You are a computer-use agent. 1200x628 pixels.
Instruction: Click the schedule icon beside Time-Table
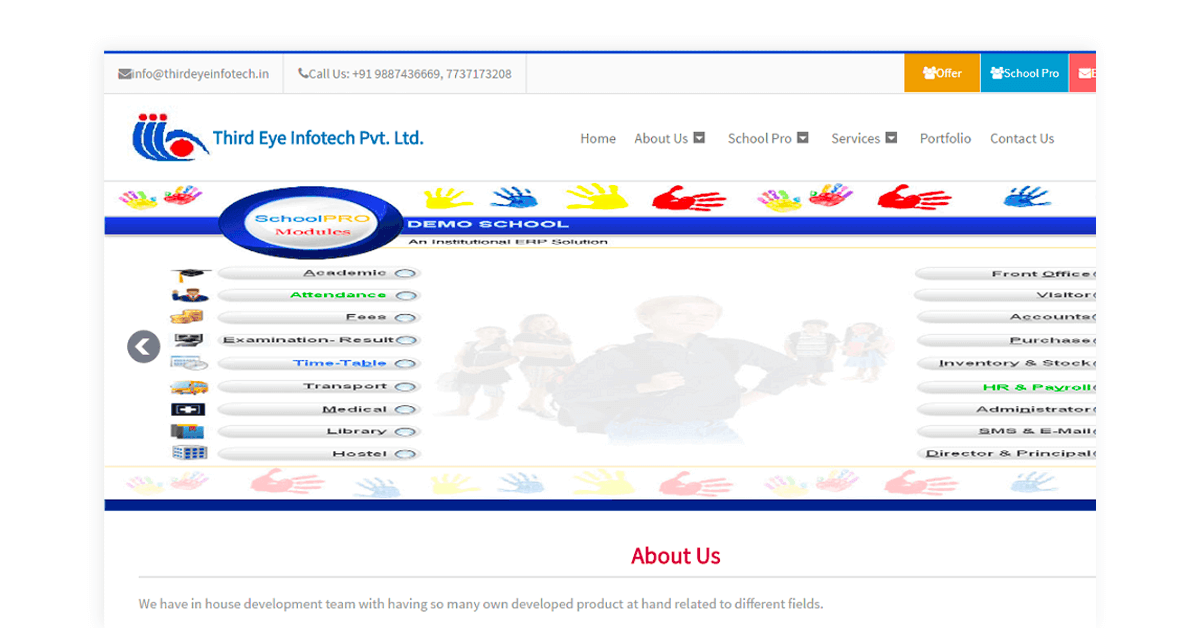click(188, 363)
